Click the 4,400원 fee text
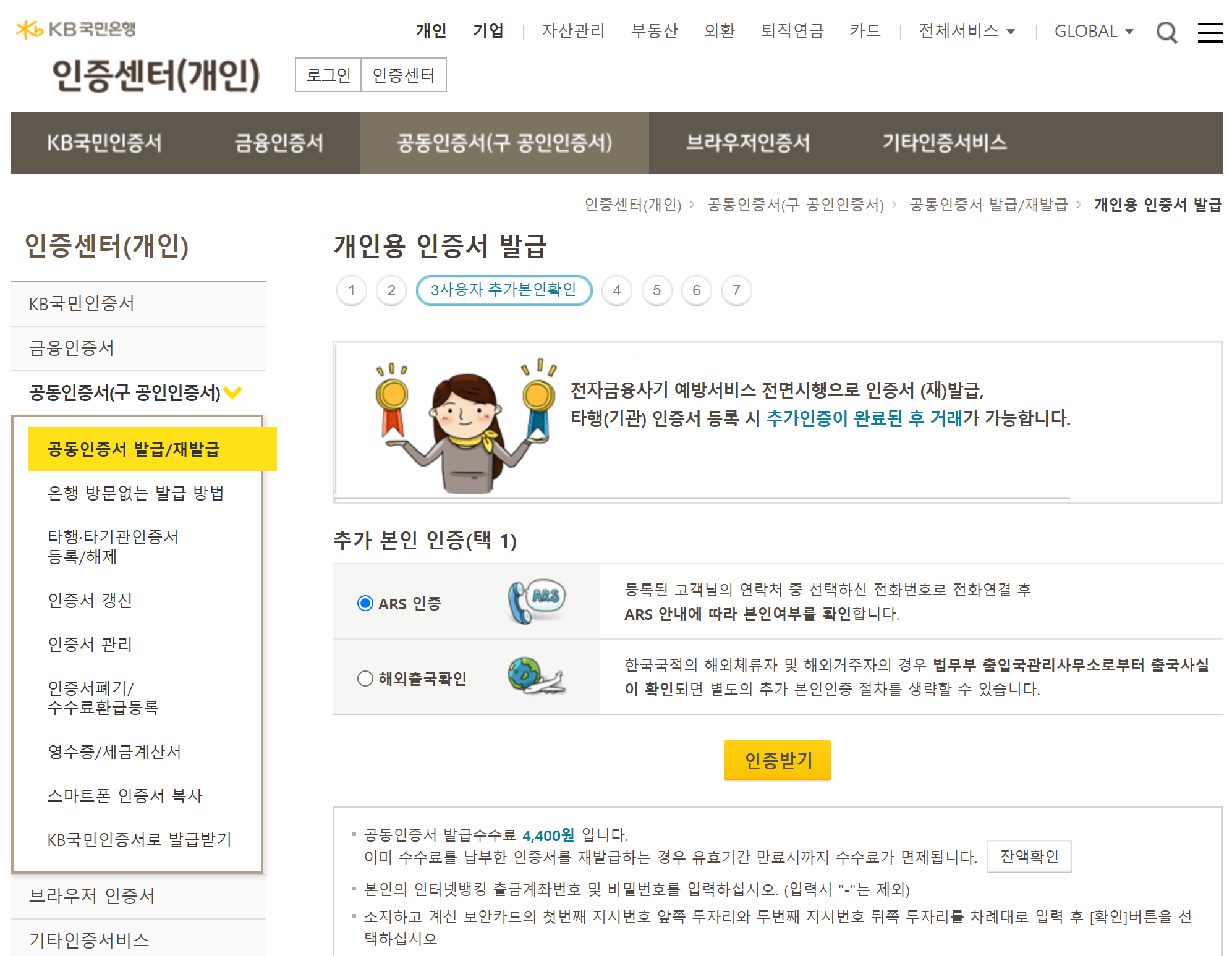This screenshot has width=1232, height=956. click(548, 835)
